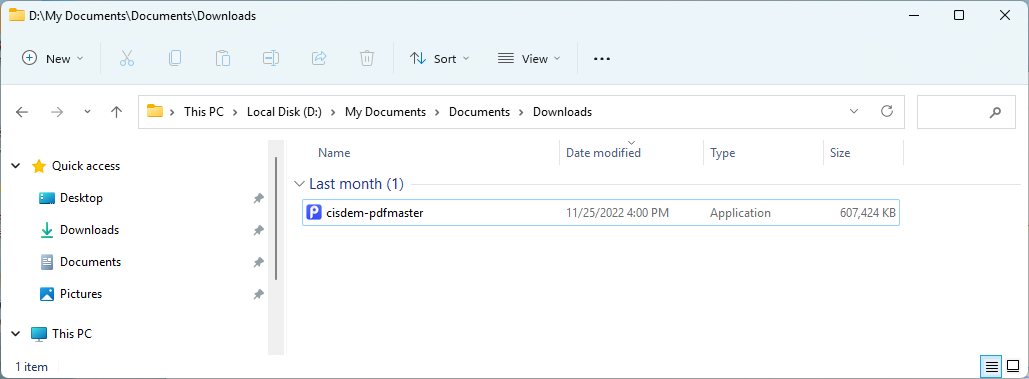Click the 607,424 KB size cell
The height and width of the screenshot is (379, 1029).
click(x=868, y=212)
